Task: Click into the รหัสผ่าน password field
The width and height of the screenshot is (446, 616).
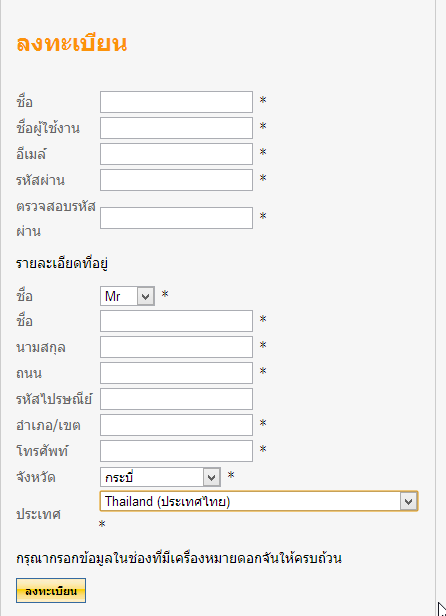Action: point(176,180)
